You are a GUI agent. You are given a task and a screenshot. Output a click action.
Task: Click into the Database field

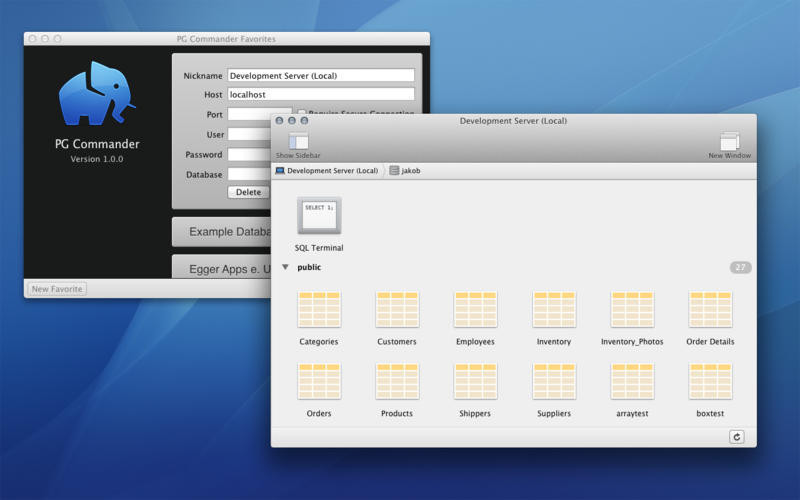tap(249, 174)
